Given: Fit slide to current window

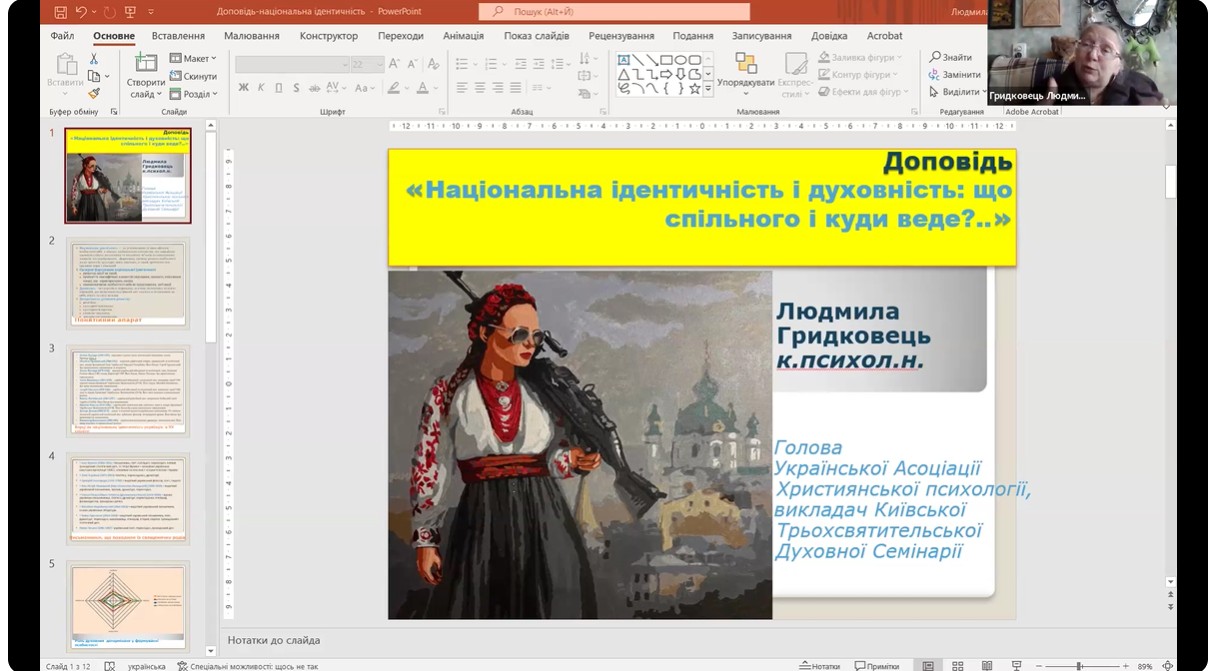Looking at the screenshot, I should coord(1168,665).
